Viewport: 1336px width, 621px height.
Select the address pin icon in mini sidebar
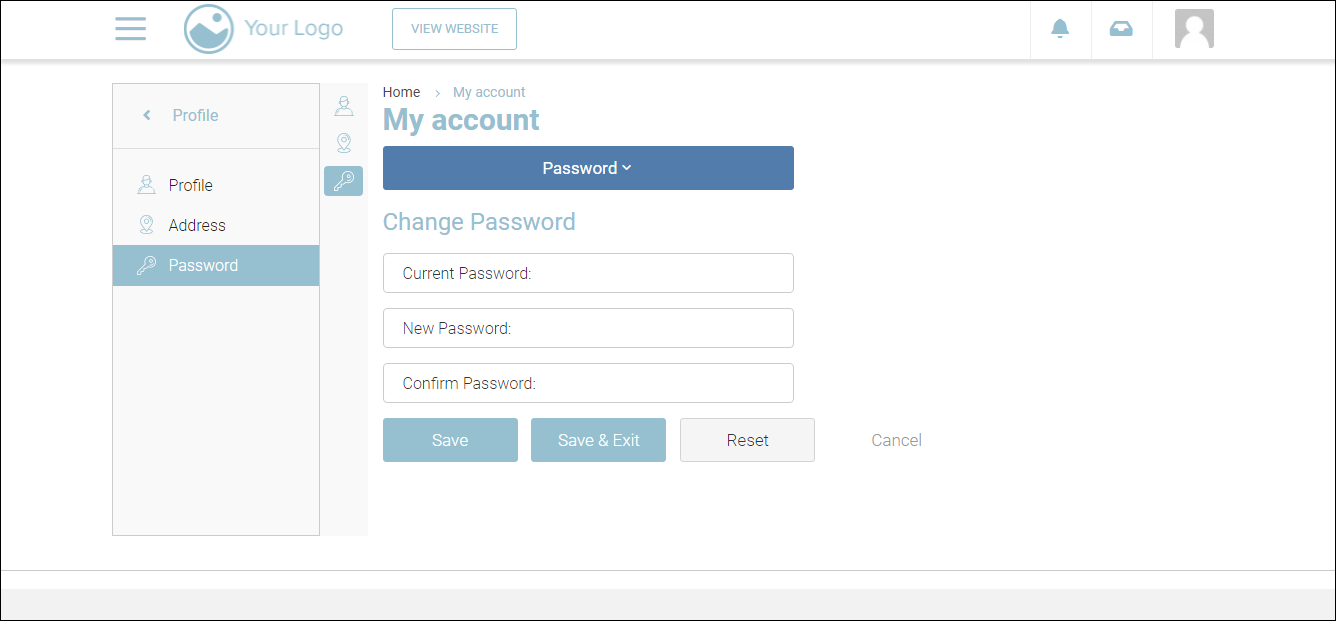(344, 143)
